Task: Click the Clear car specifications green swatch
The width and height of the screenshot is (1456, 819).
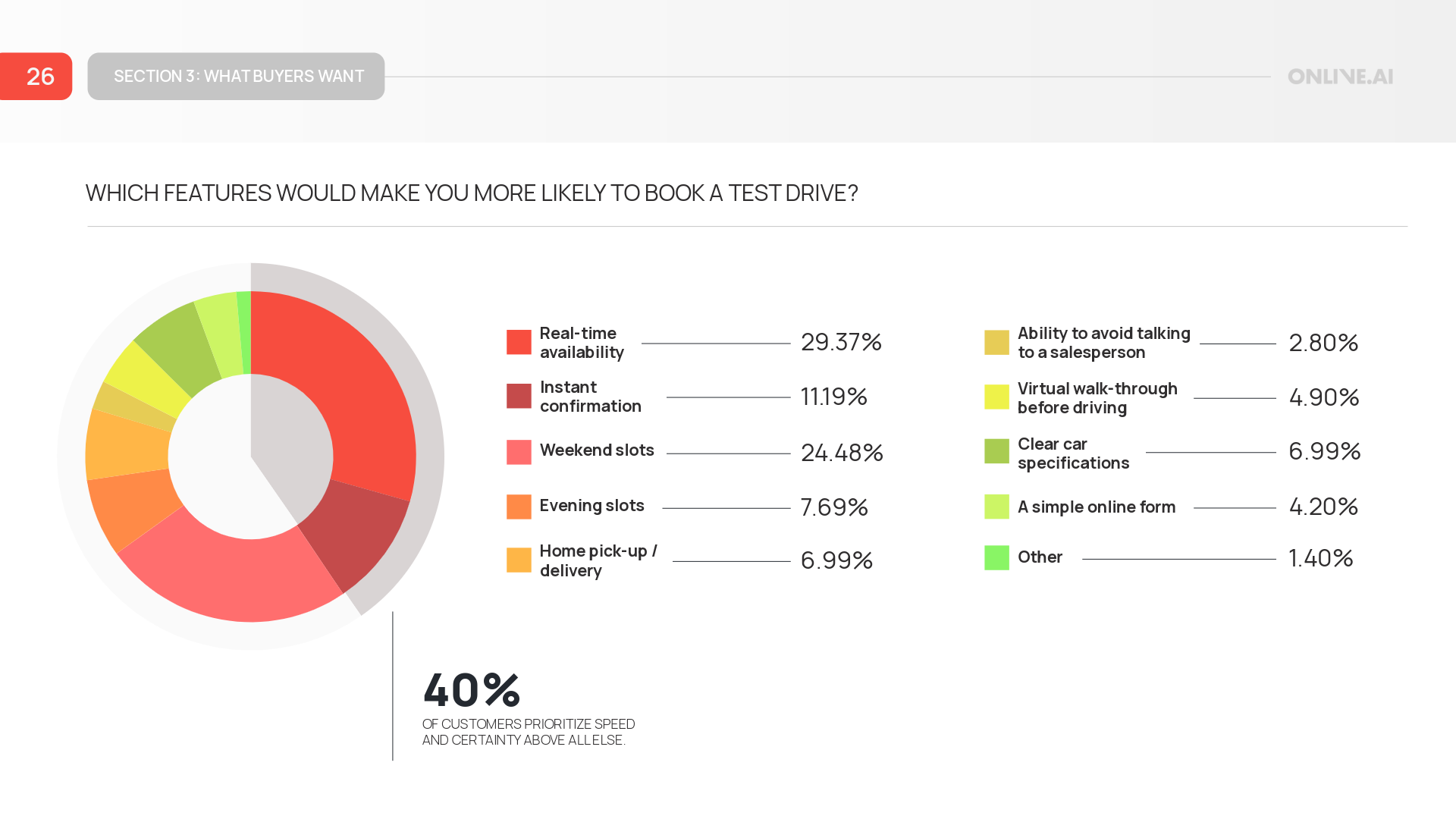Action: pos(996,451)
